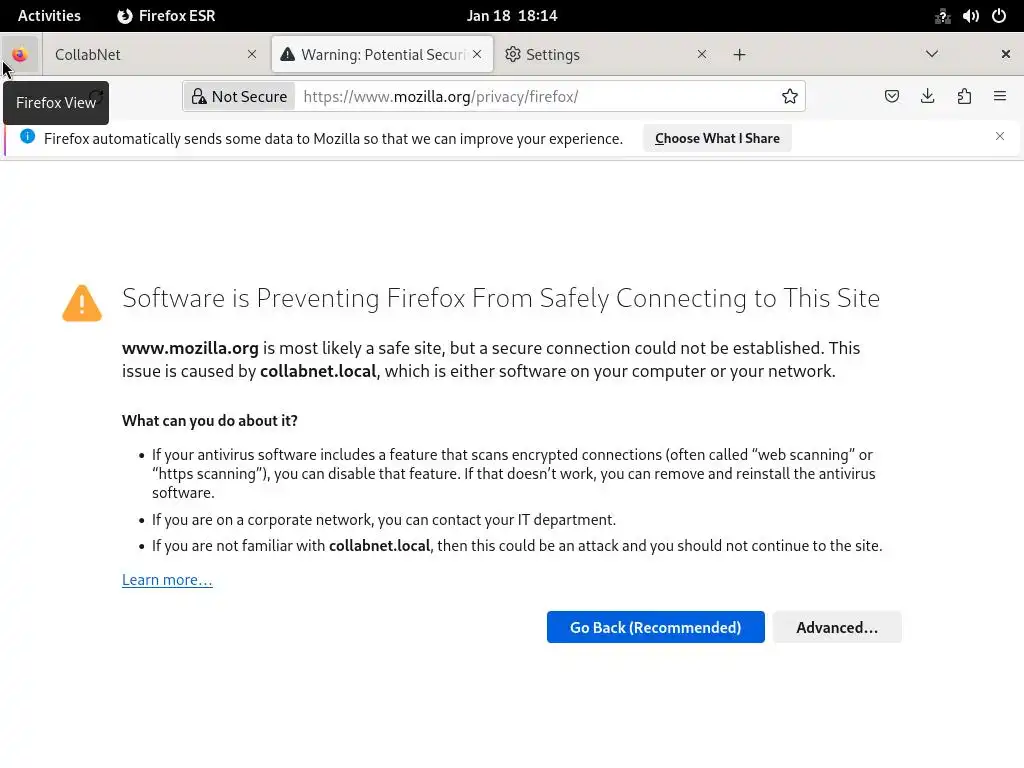Switch to the CollabNet tab

tap(150, 55)
